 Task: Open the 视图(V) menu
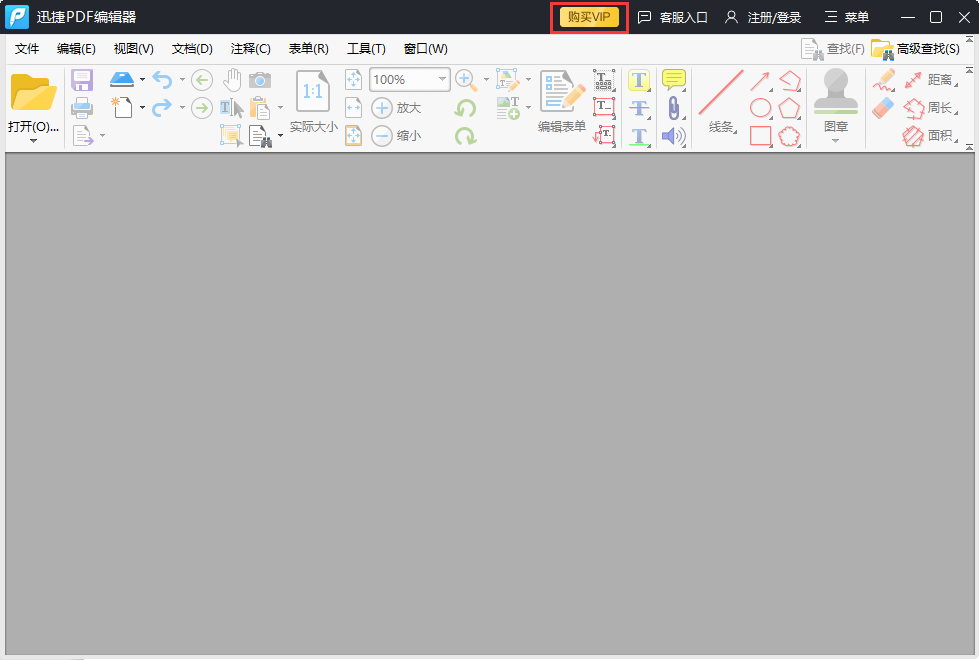click(x=134, y=49)
